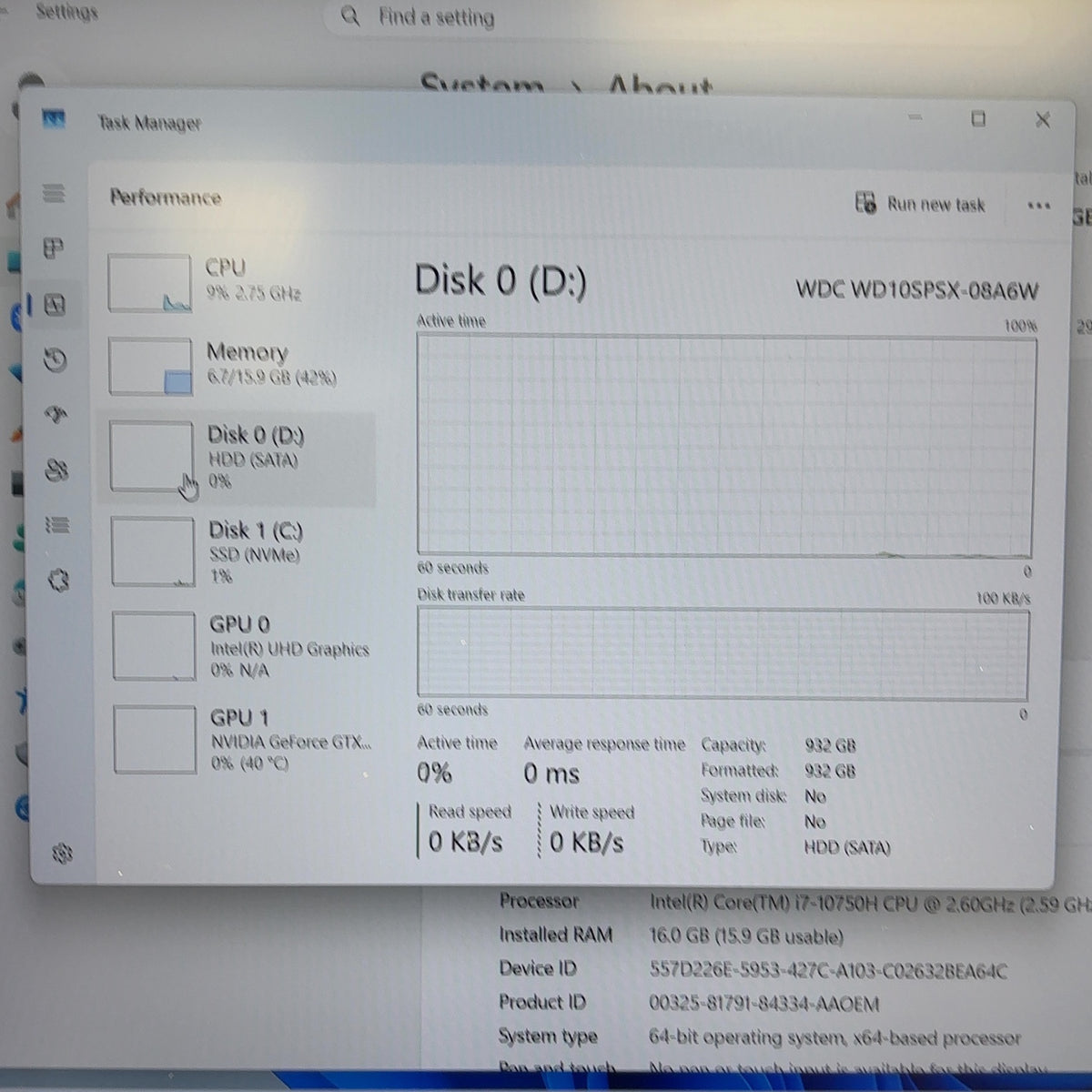Click the Type value HDD (SATA)
The width and height of the screenshot is (1092, 1092).
(846, 847)
